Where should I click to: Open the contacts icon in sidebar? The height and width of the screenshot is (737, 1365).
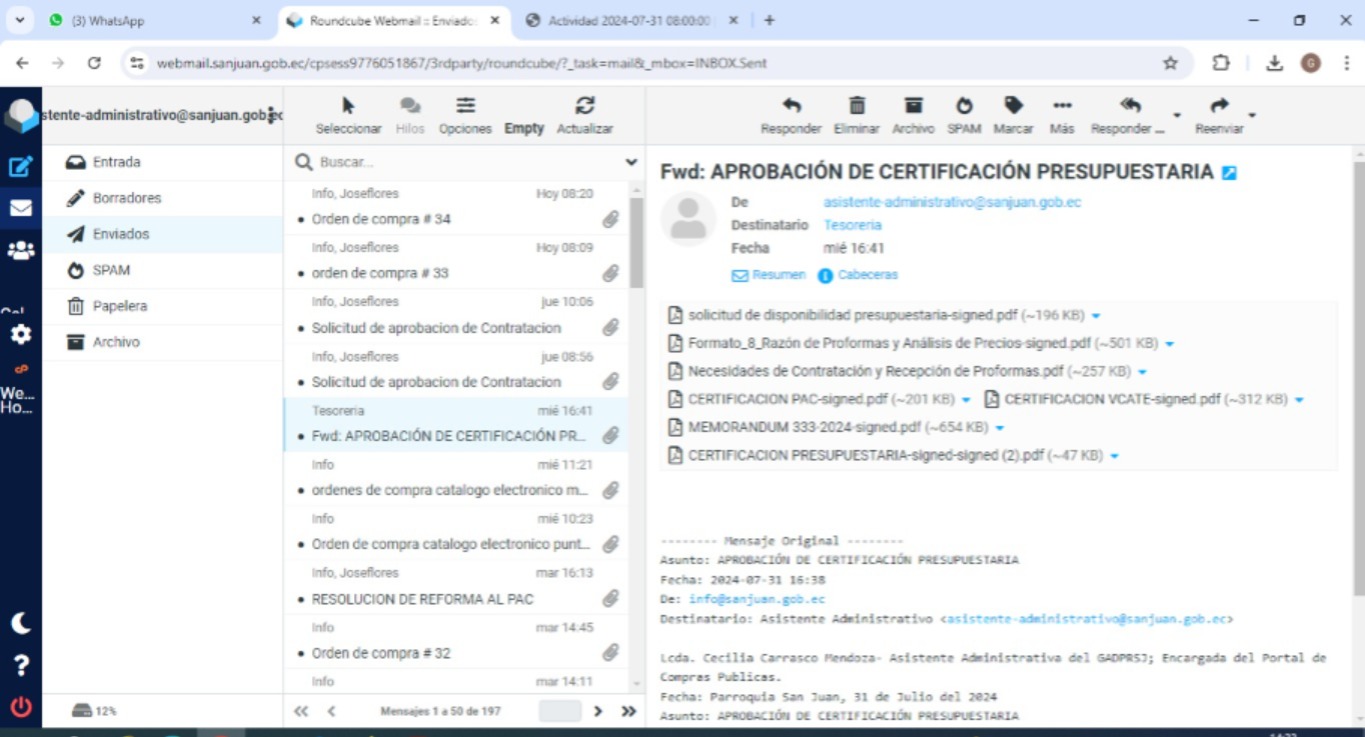coord(21,251)
